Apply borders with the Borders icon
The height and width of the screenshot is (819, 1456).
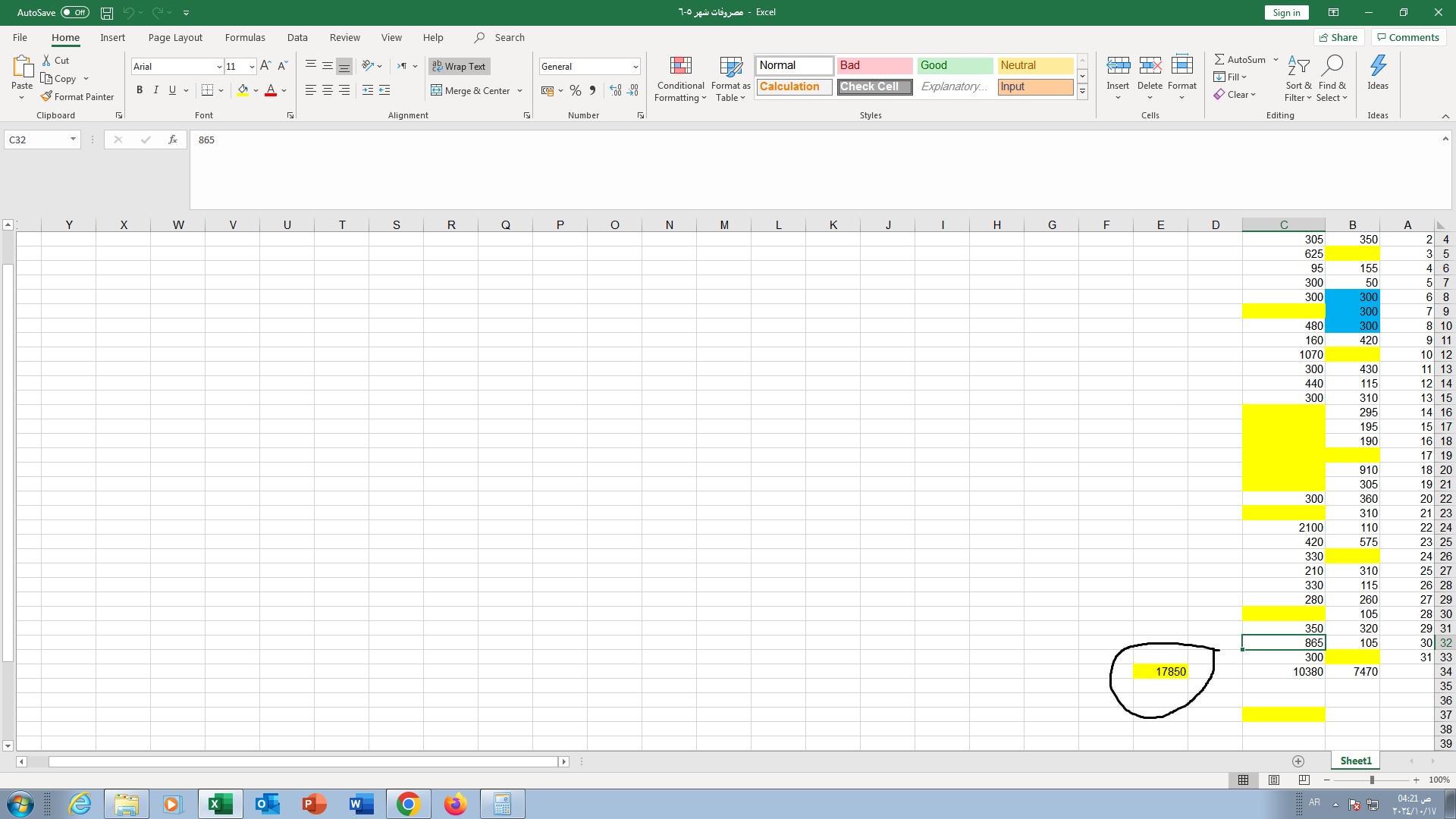pos(207,90)
